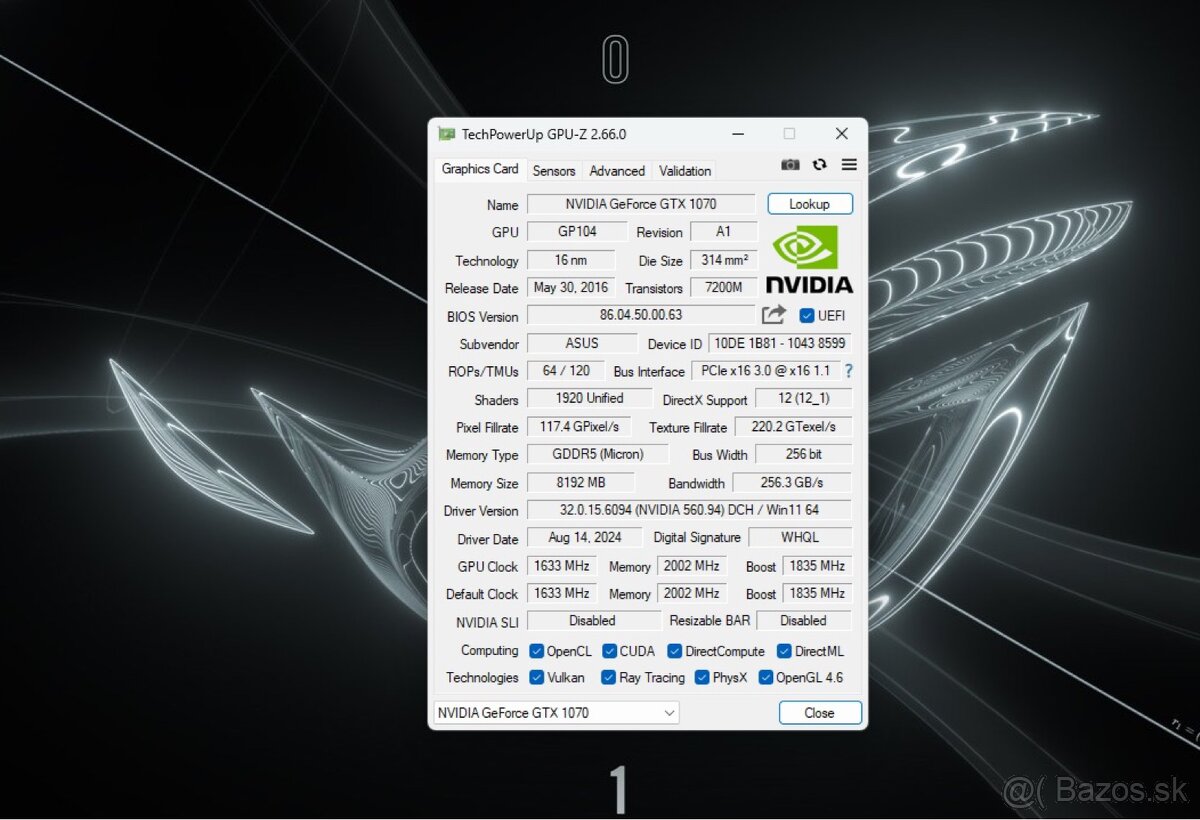
Task: Toggle the DirectML checkbox
Action: click(785, 651)
